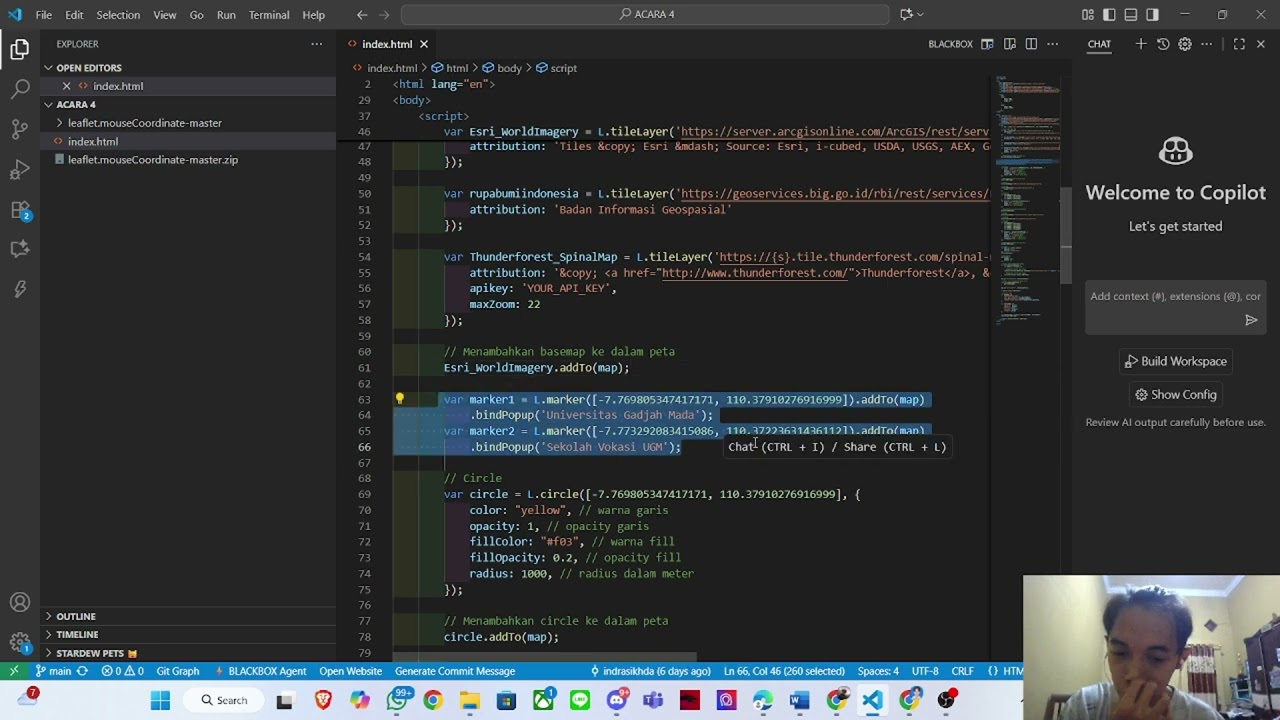Open OBS Studio from the taskbar
Image resolution: width=1280 pixels, height=720 pixels.
pyautogui.click(x=947, y=700)
